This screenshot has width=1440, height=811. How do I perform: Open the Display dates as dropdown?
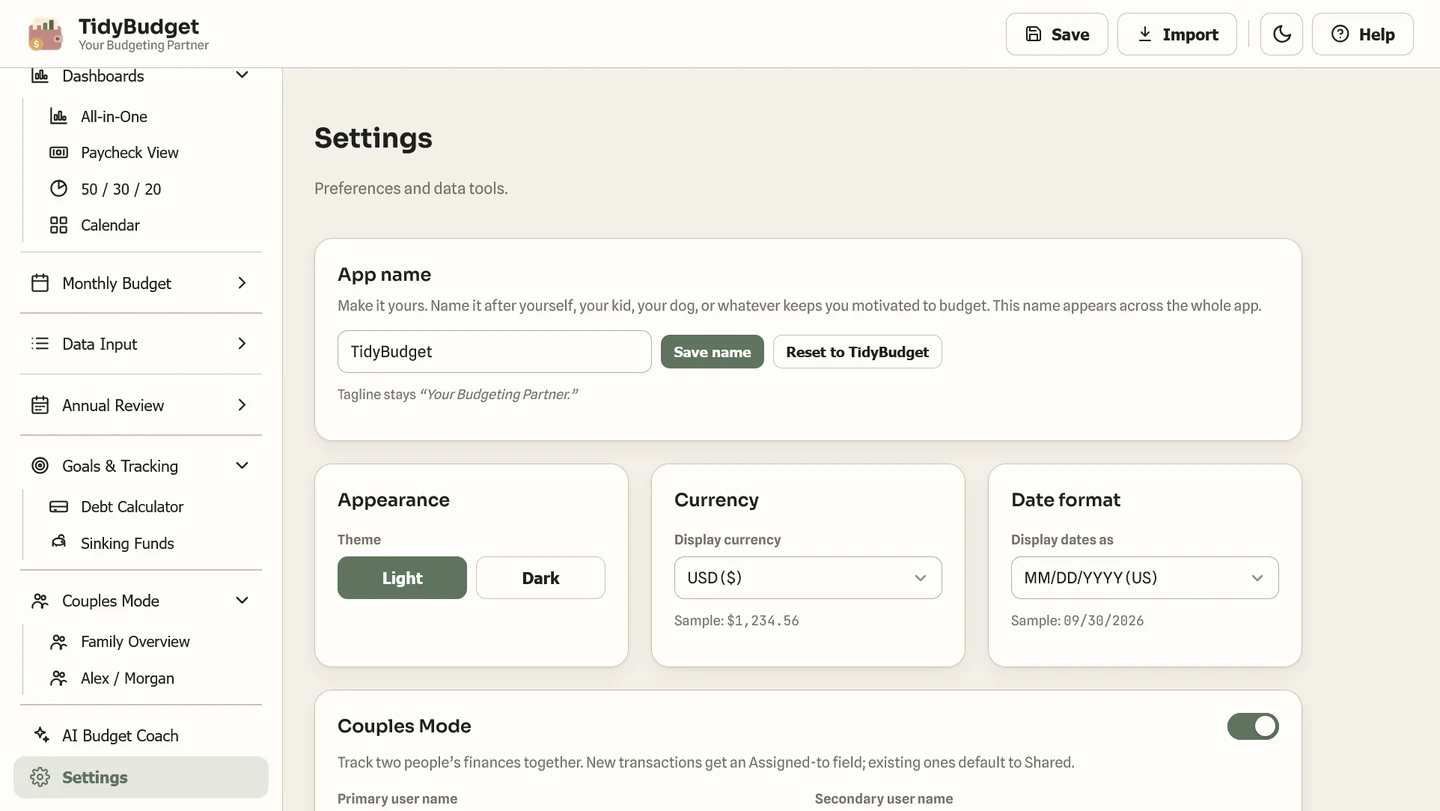1145,578
